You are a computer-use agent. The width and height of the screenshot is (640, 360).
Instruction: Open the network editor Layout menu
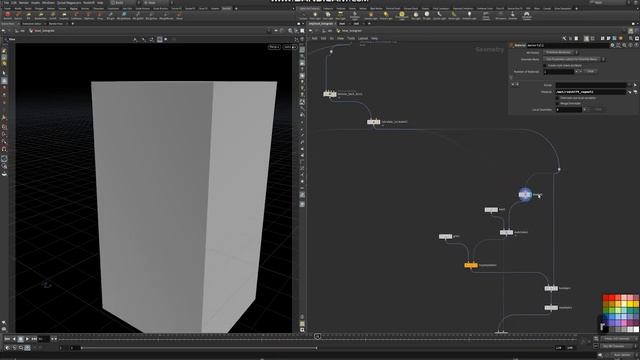click(x=362, y=38)
